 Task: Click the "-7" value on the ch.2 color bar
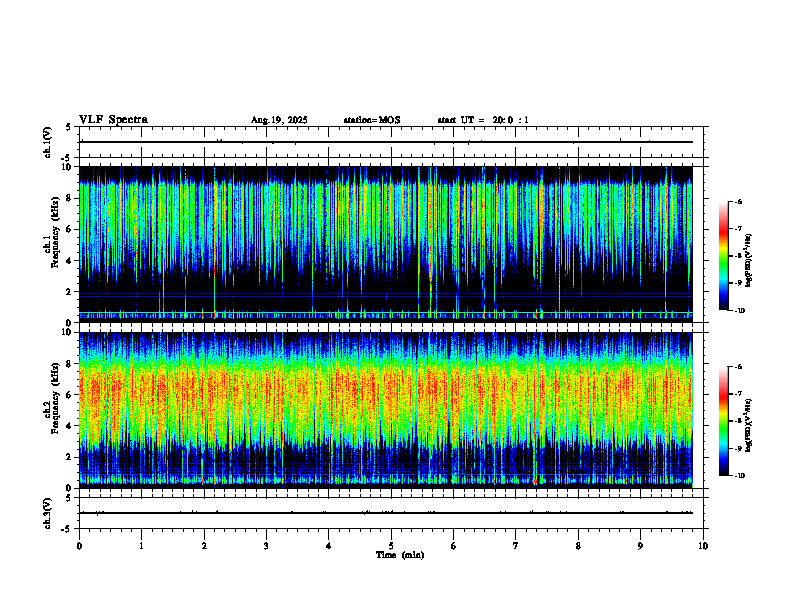pyautogui.click(x=739, y=394)
